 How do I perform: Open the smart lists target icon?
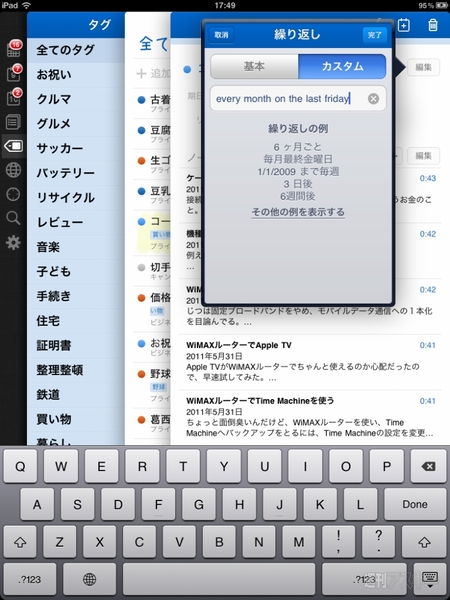pos(13,194)
